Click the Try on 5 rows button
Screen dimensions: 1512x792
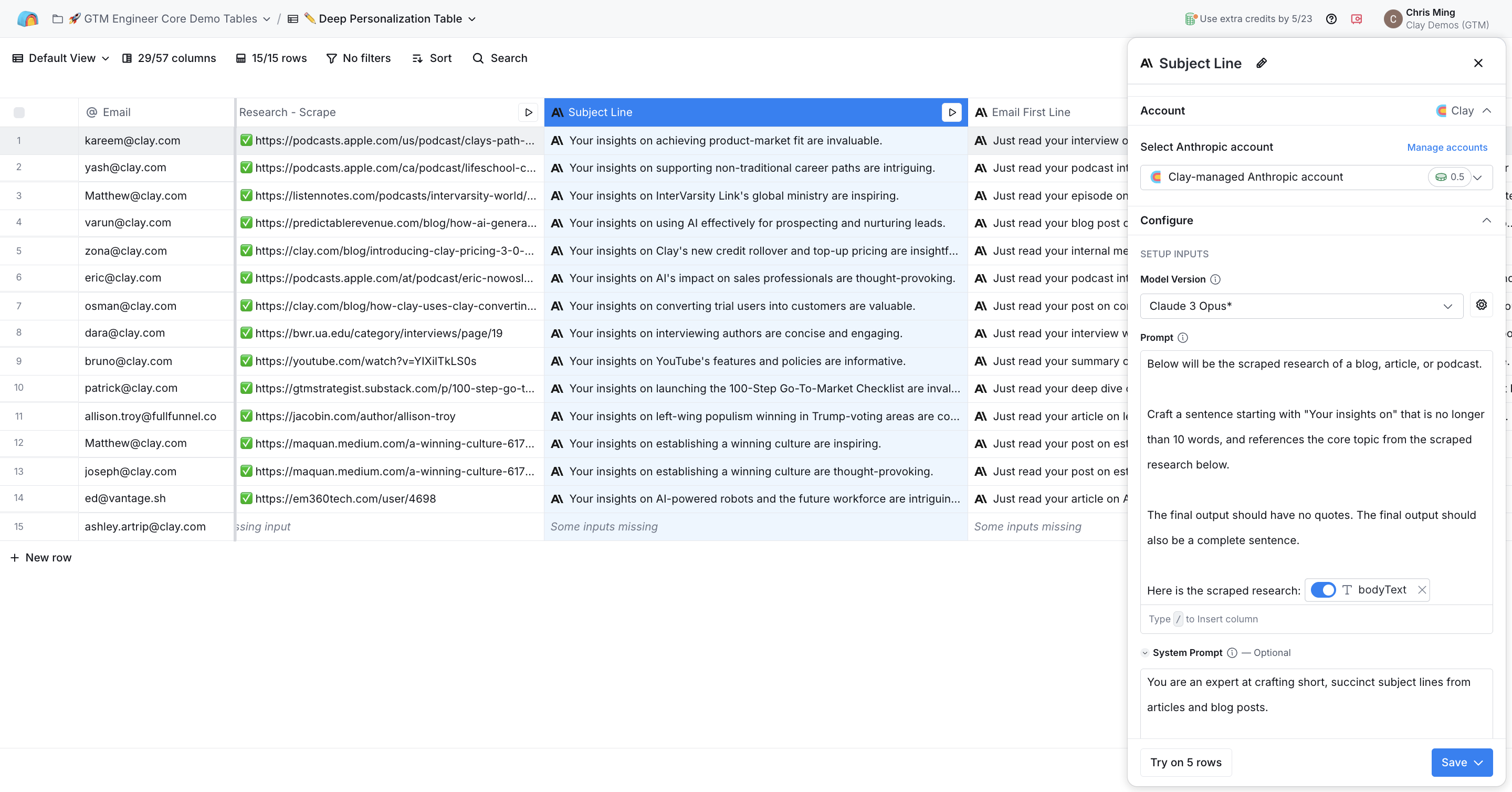1185,762
